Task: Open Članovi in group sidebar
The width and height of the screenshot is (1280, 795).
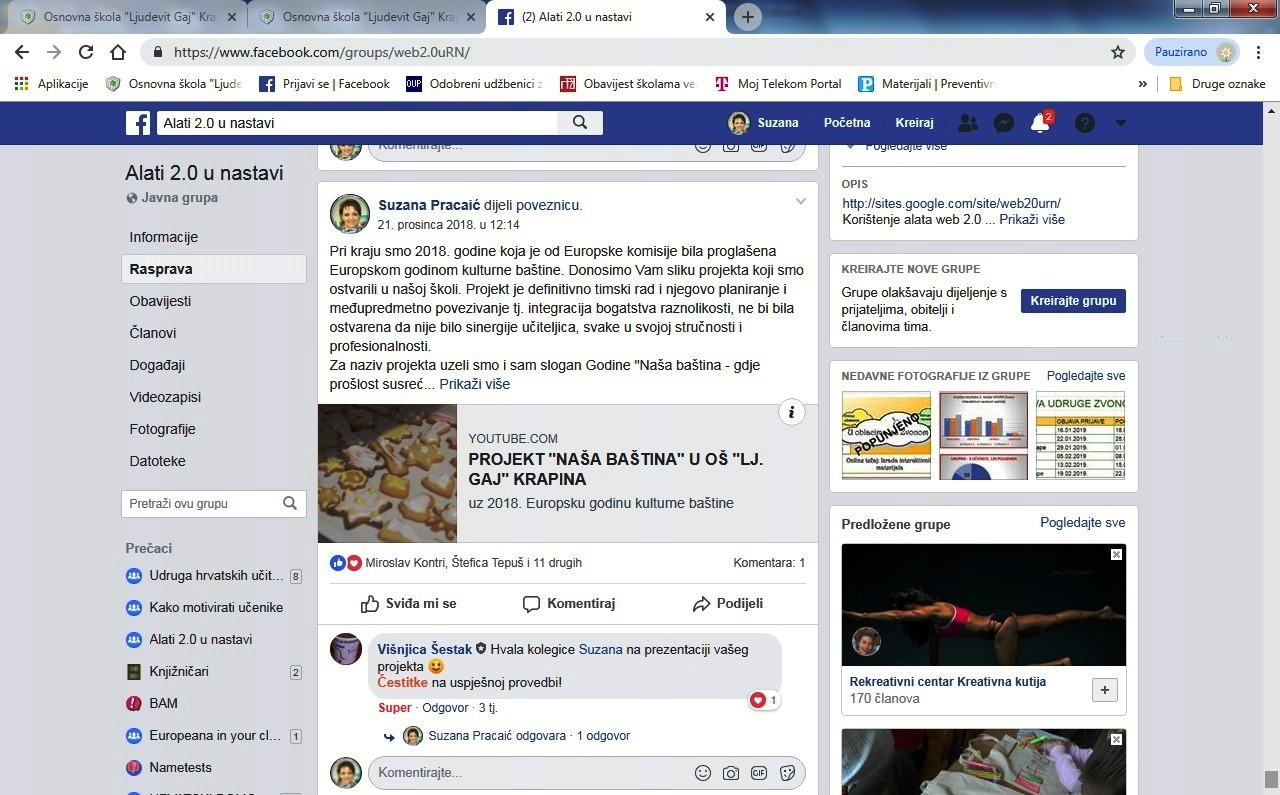Action: [153, 333]
